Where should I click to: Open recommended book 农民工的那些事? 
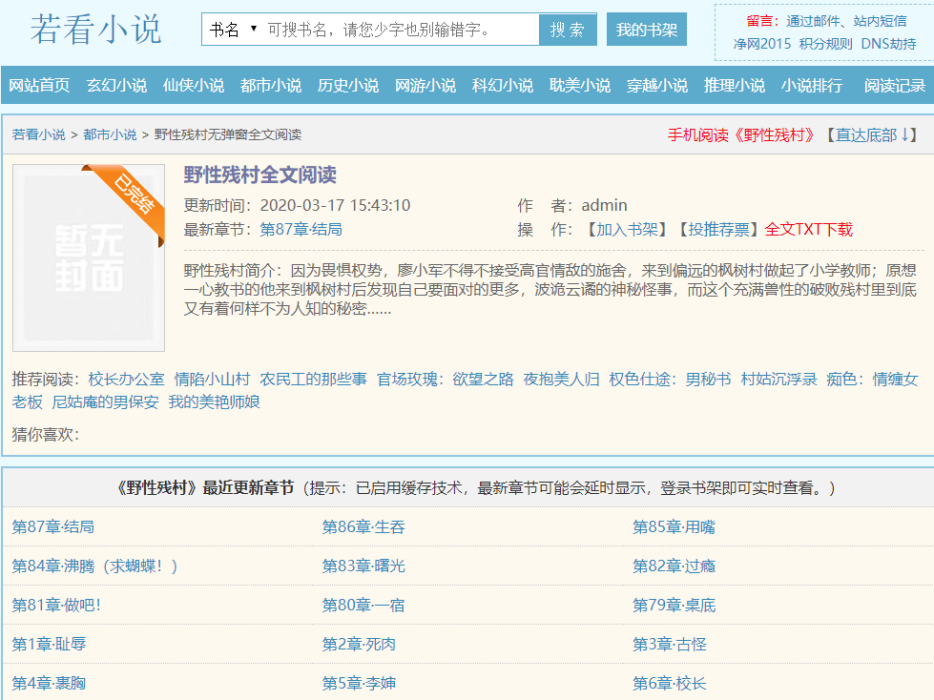pyautogui.click(x=313, y=379)
